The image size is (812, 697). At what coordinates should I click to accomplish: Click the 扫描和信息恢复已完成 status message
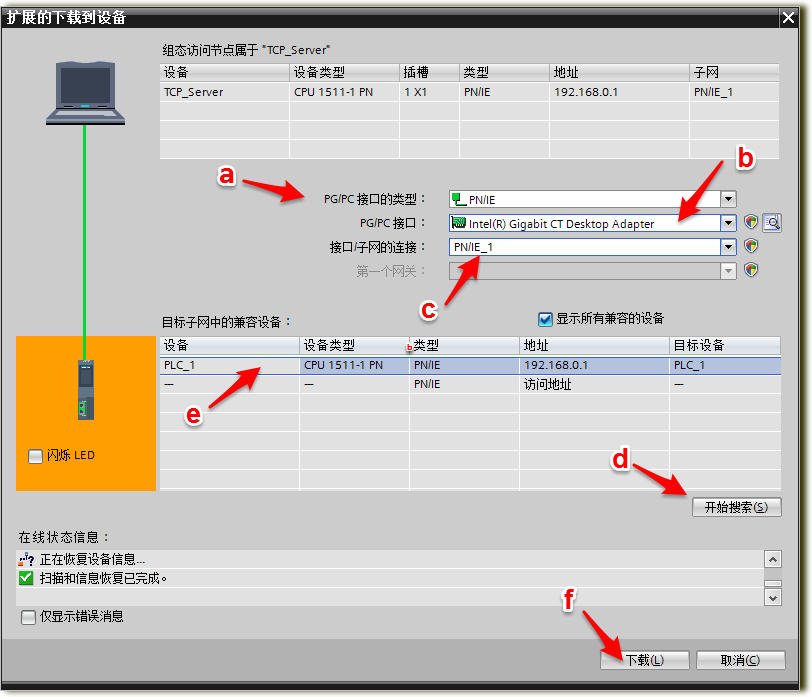[x=103, y=578]
